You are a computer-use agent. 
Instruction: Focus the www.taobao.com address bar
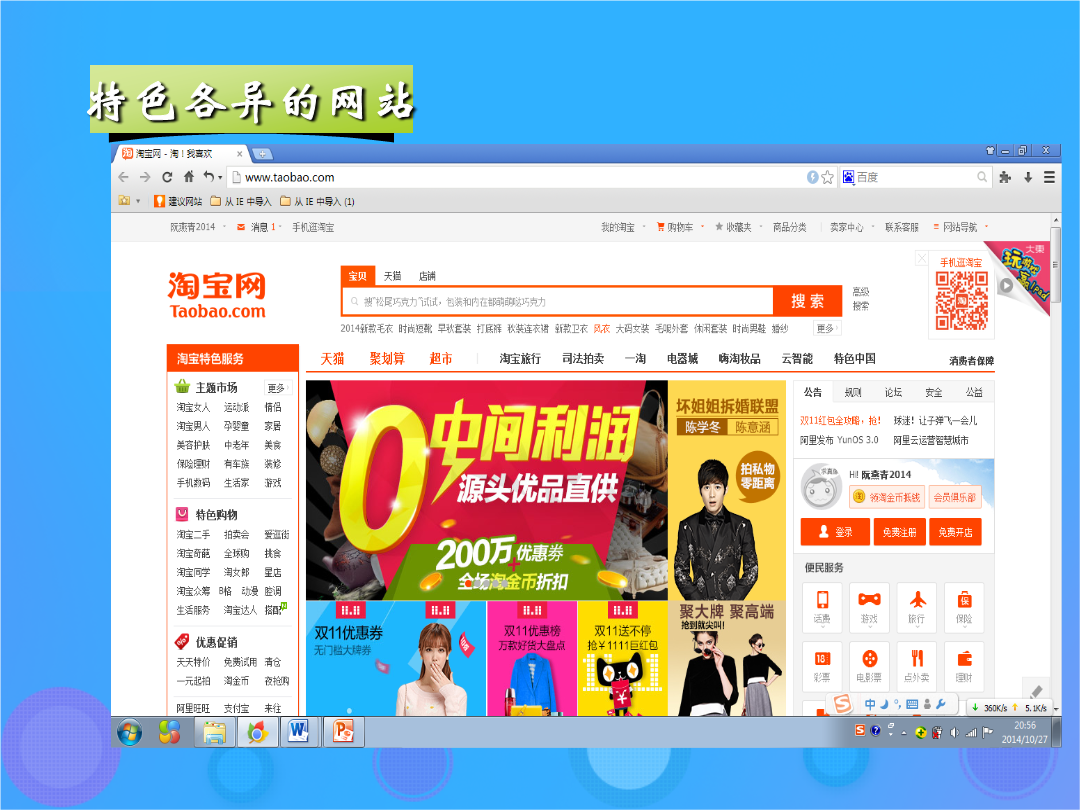tap(517, 177)
